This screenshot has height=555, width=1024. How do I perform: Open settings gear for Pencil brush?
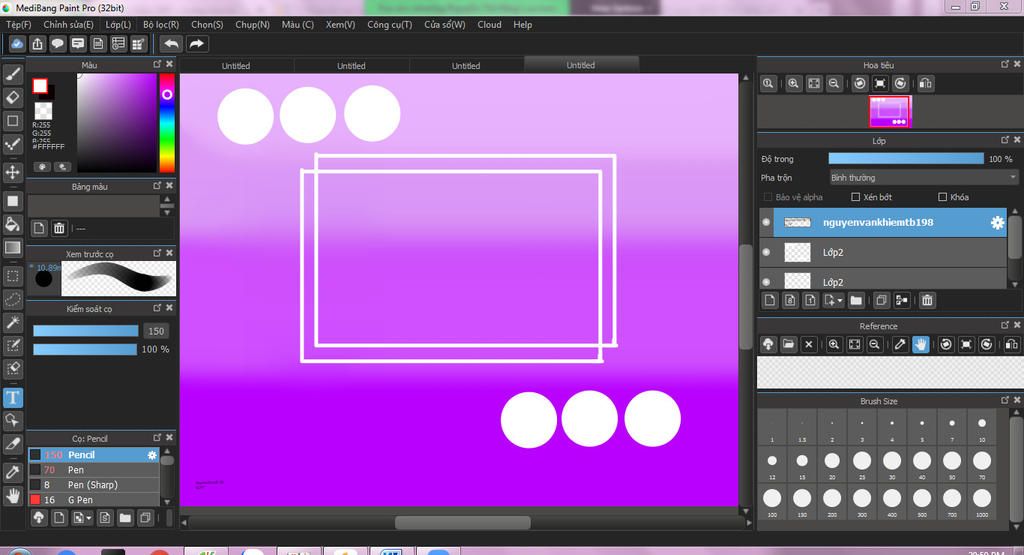(152, 454)
